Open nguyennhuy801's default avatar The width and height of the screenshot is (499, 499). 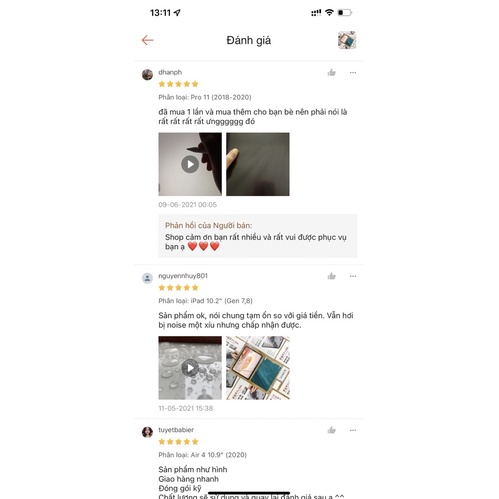(147, 278)
